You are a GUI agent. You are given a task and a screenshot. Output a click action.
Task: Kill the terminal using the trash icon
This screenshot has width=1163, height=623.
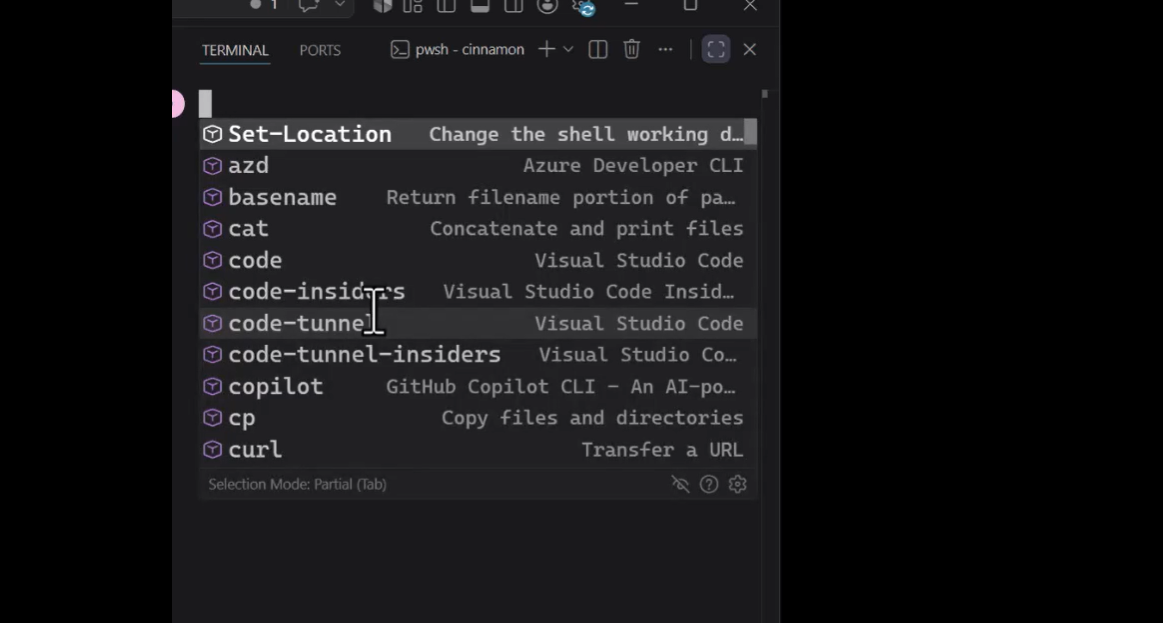point(631,50)
